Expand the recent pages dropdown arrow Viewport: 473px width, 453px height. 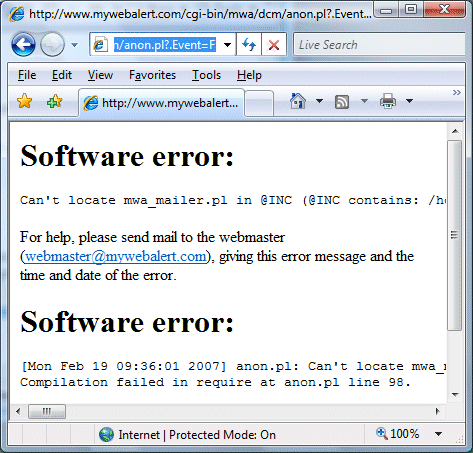click(74, 45)
